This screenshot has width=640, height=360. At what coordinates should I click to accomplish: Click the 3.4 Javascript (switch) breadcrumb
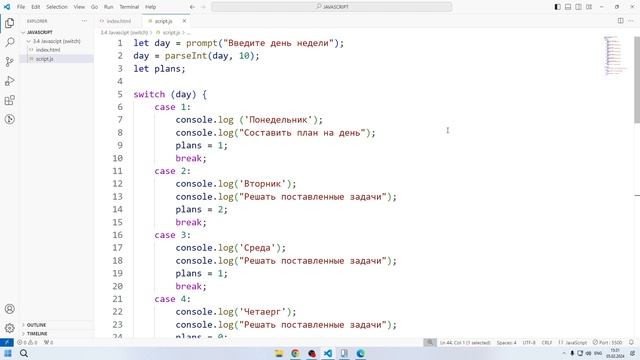point(124,32)
